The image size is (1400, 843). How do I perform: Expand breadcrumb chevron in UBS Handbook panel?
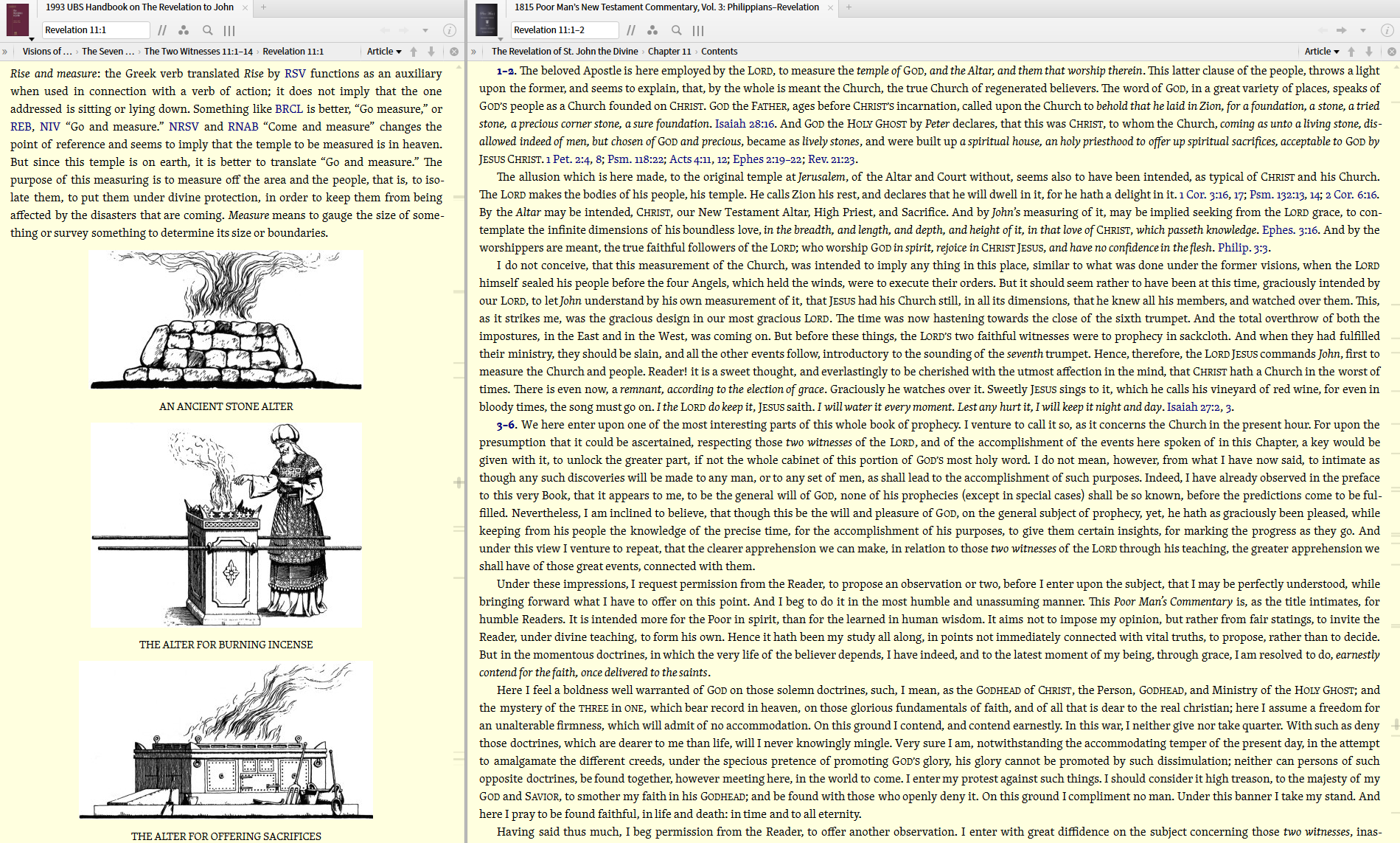5,52
